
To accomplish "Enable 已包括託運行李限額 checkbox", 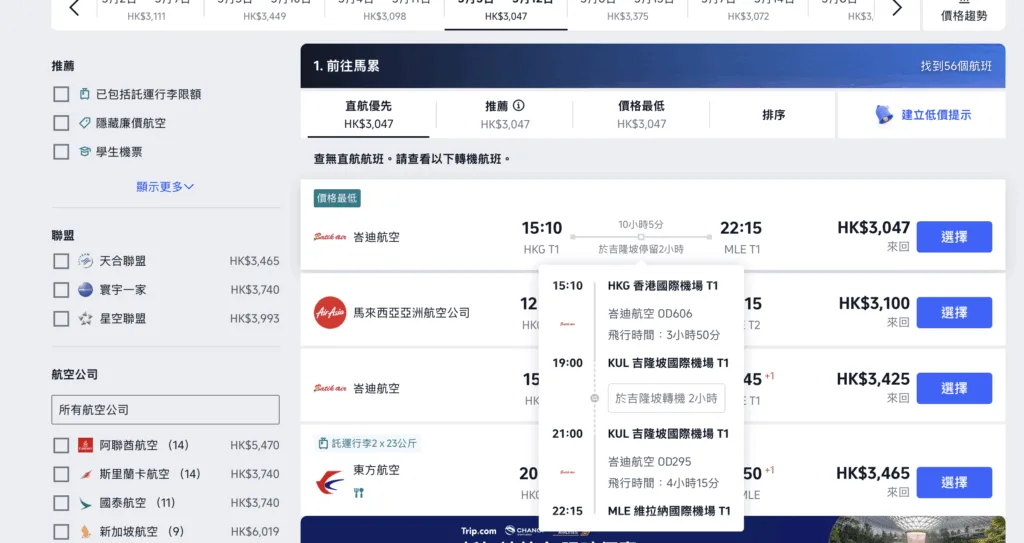I will click(x=62, y=94).
